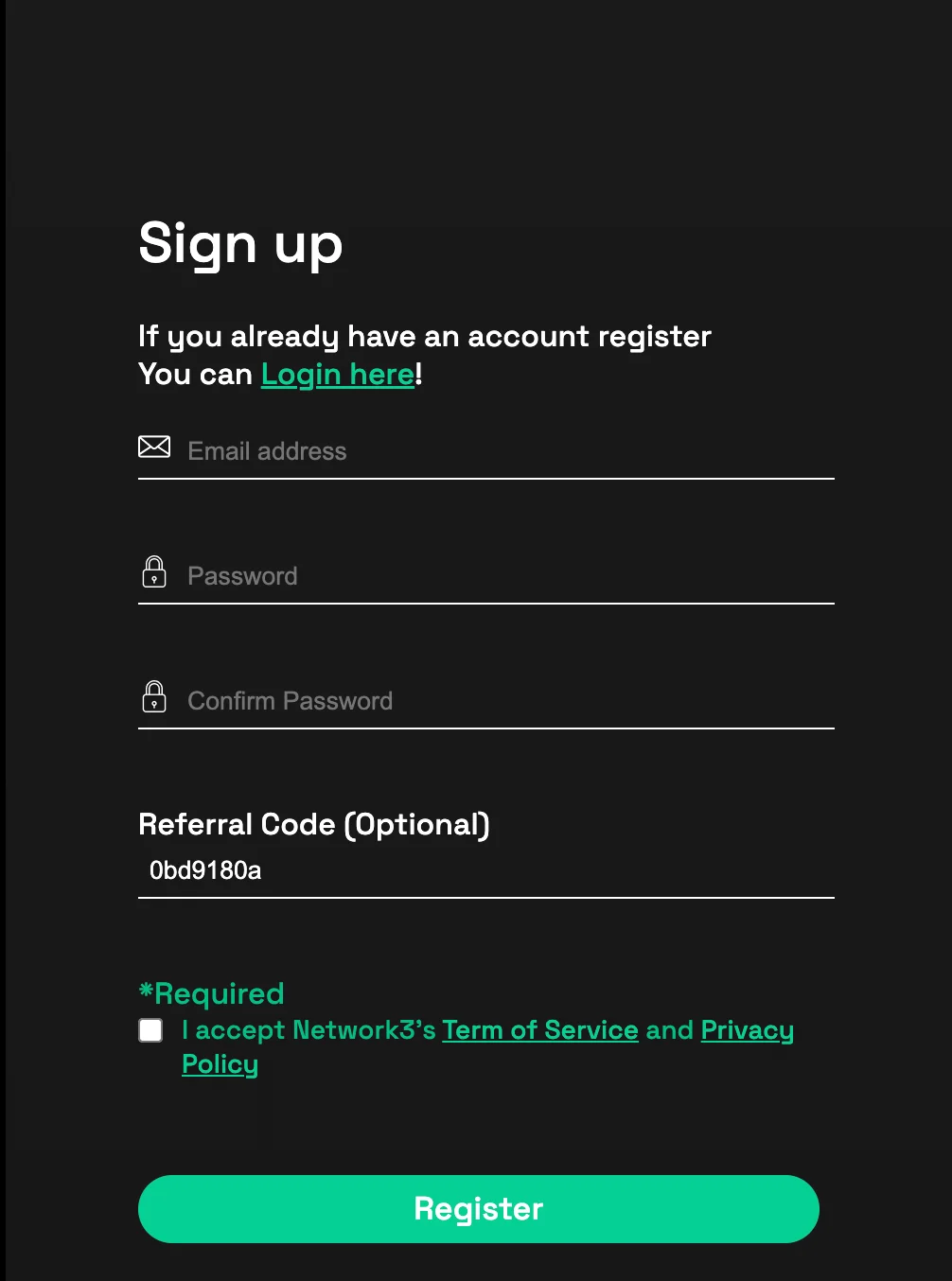Click the referral code field containing 0bd9180a
The width and height of the screenshot is (952, 1281).
(x=486, y=870)
